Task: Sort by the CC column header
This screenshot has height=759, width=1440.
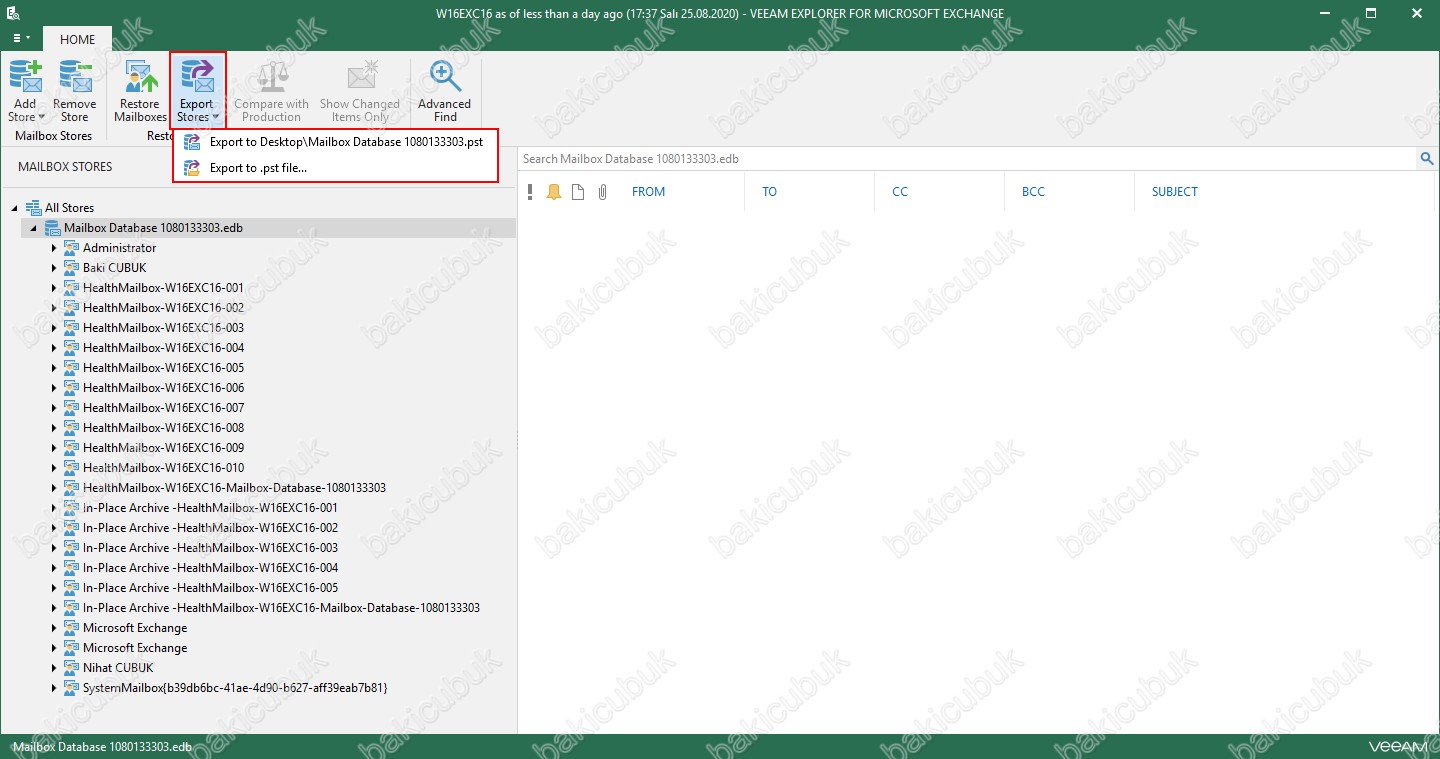Action: 900,192
